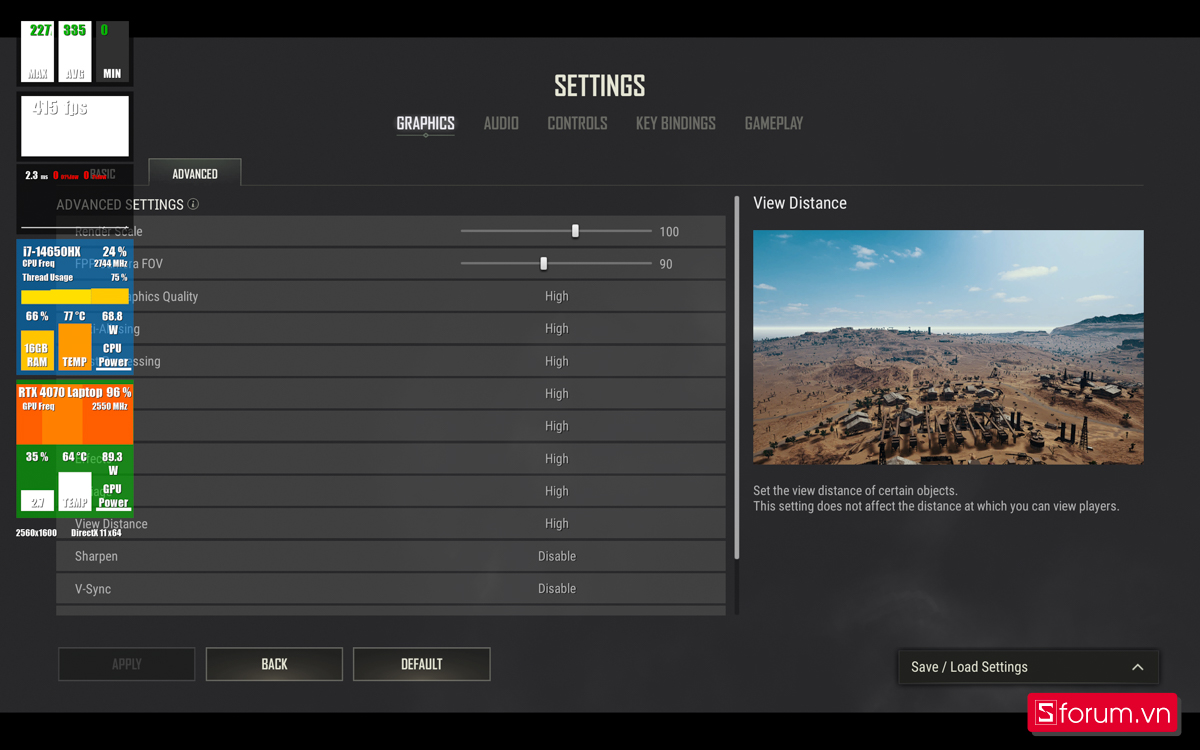Click the View Distance setting label

click(x=111, y=524)
